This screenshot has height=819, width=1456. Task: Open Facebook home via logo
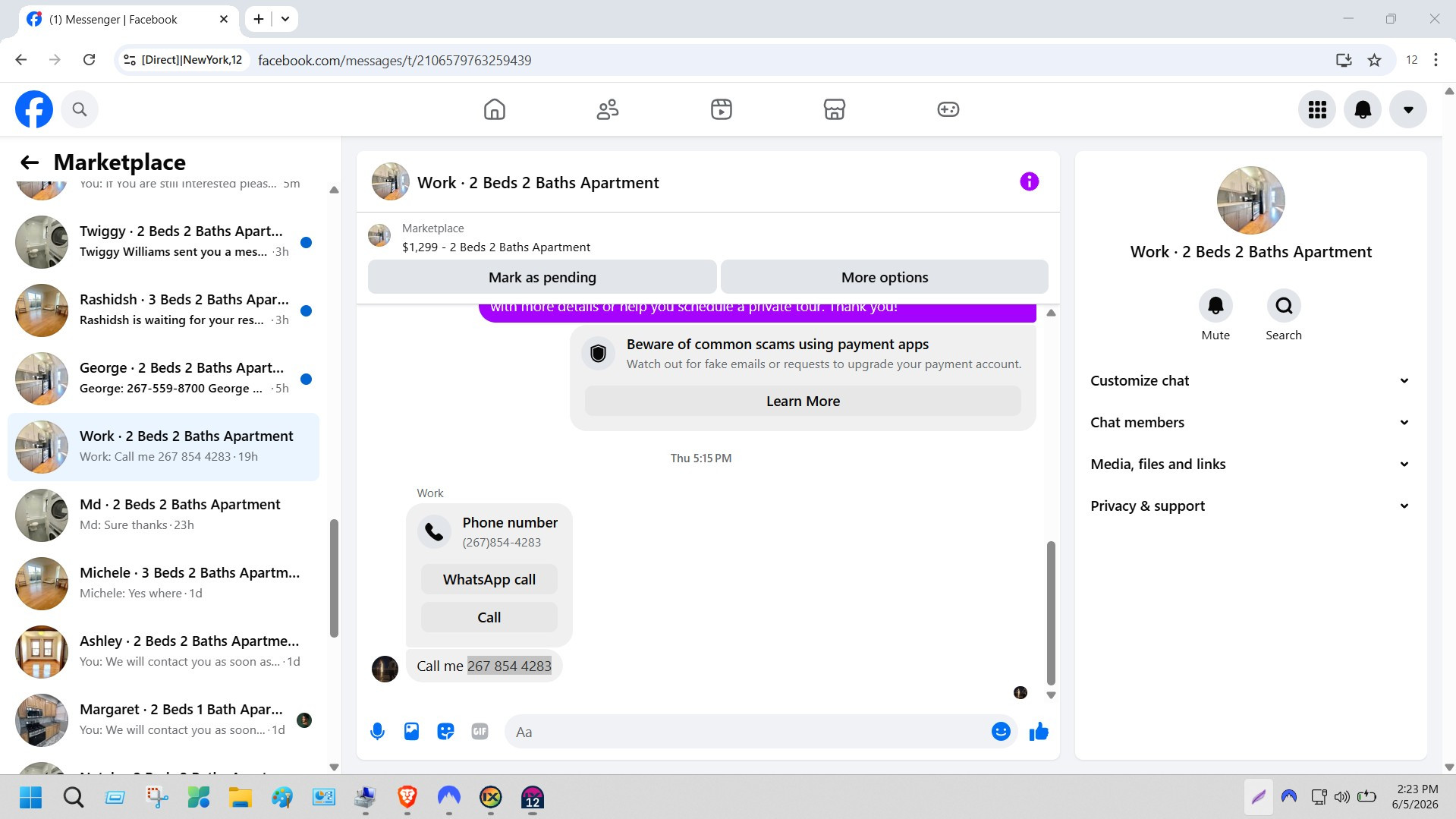[x=34, y=109]
